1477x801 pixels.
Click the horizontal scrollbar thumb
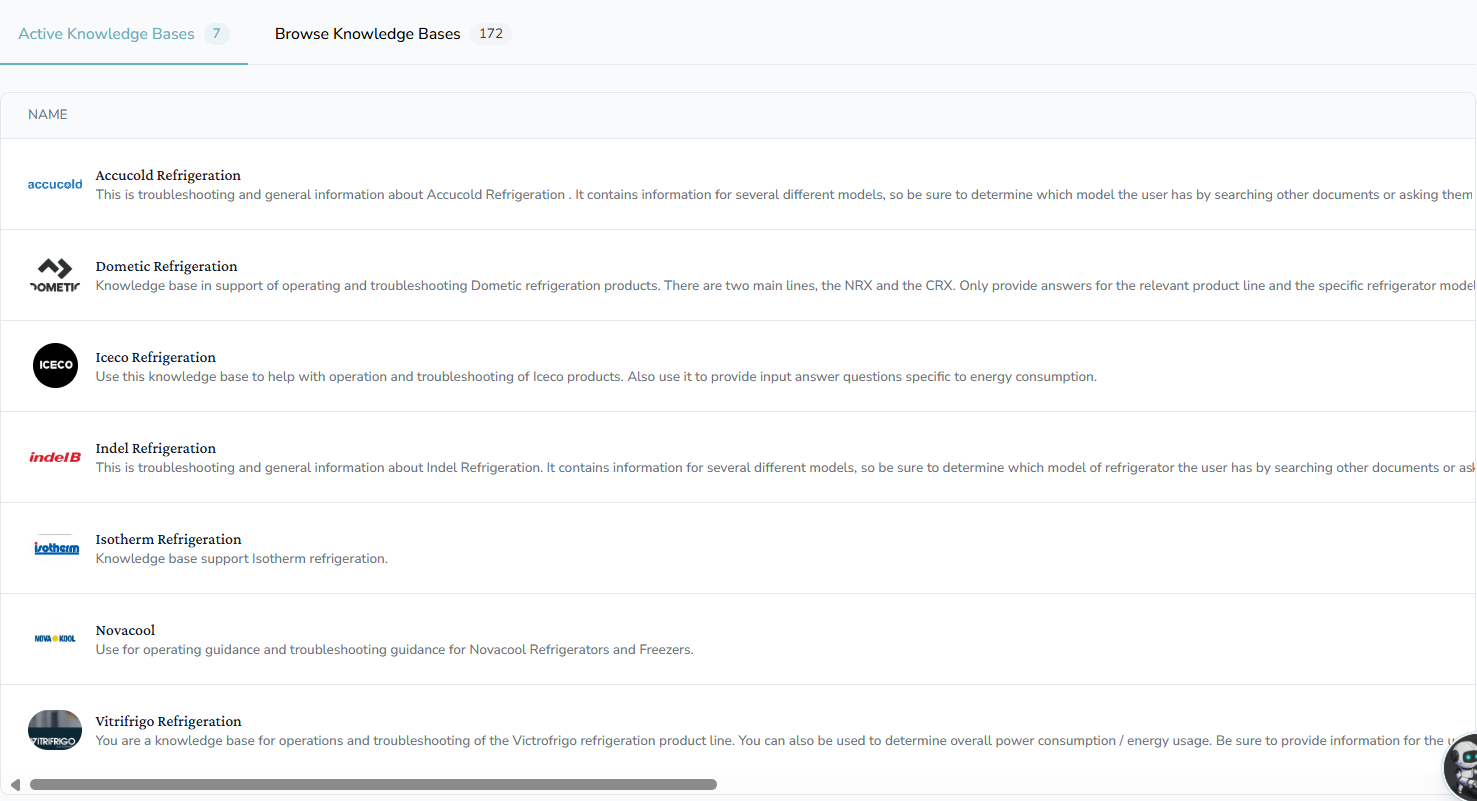pos(373,785)
